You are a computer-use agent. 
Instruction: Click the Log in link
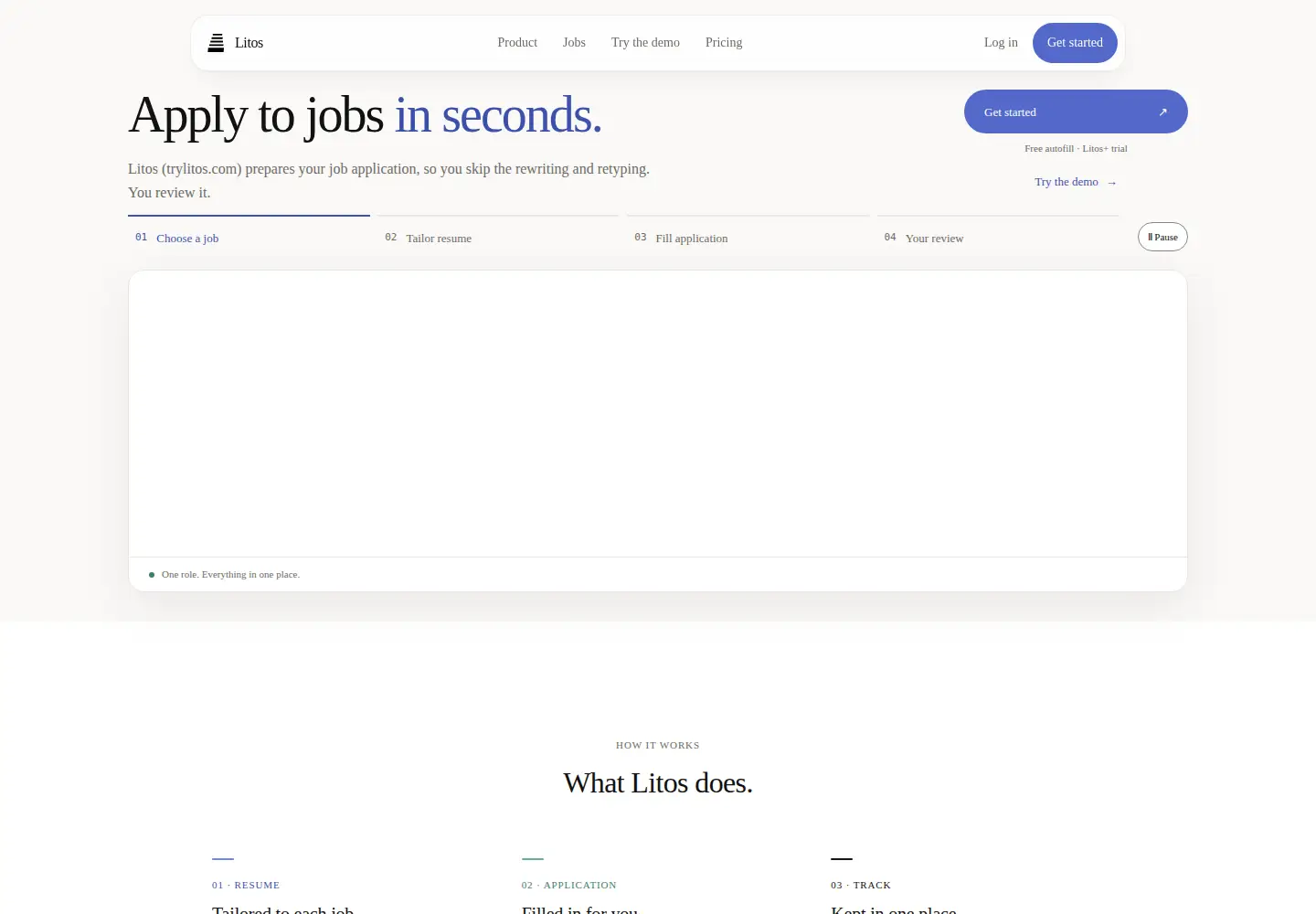tap(1001, 43)
